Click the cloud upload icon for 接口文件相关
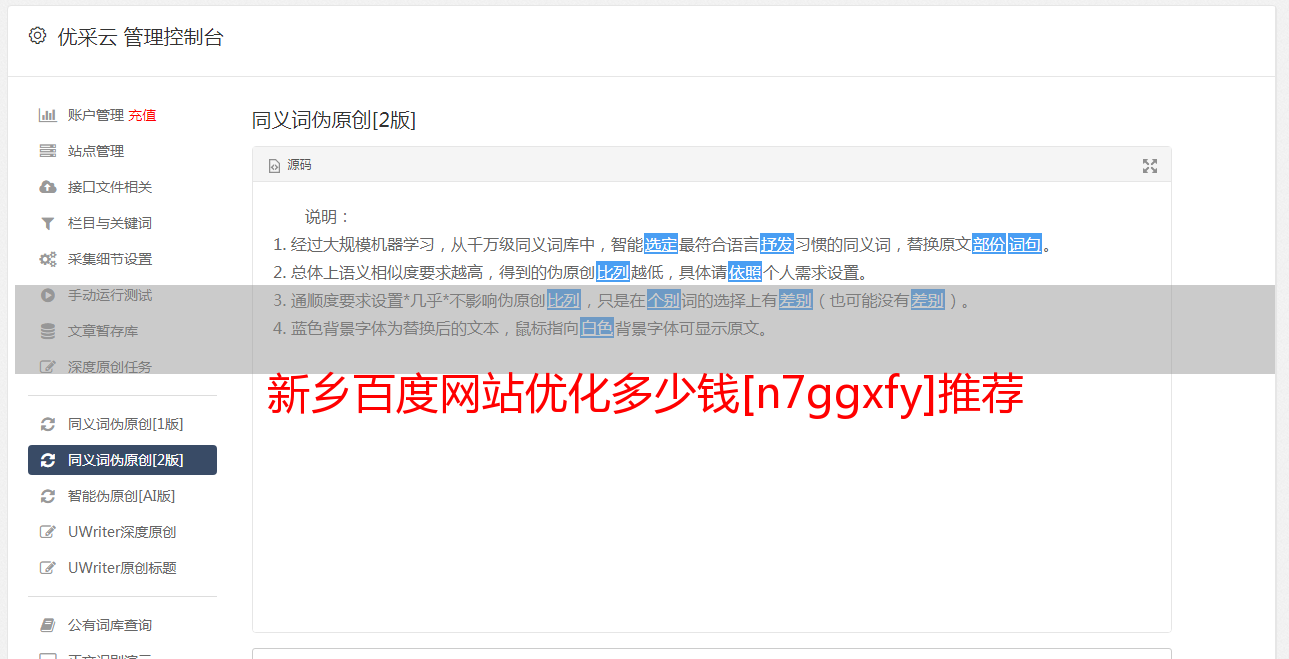1289x659 pixels. tap(47, 187)
